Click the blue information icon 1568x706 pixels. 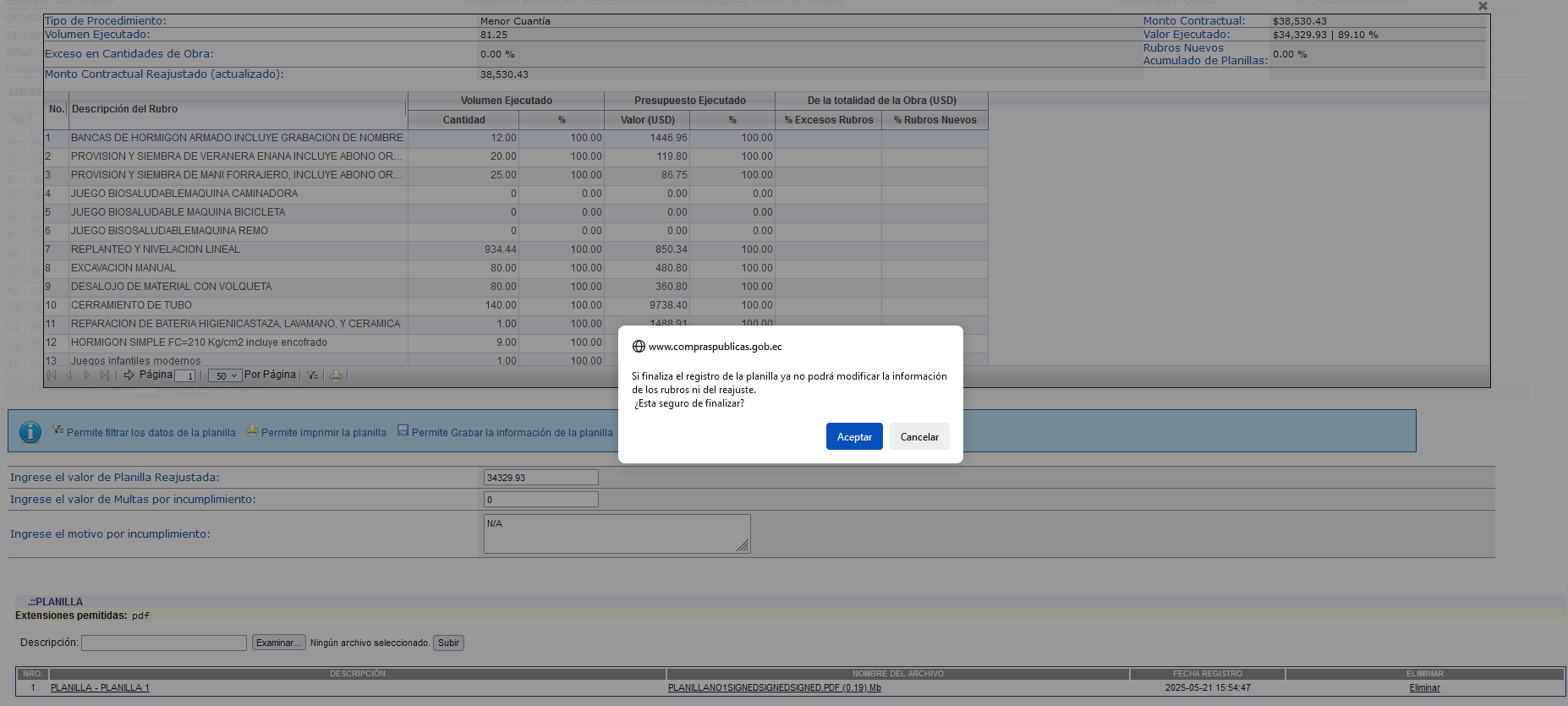pos(30,432)
